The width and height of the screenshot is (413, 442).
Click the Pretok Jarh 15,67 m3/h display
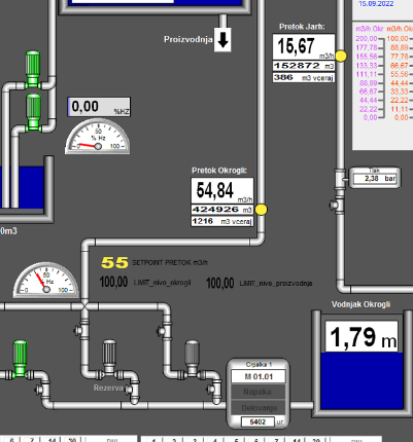coord(304,47)
